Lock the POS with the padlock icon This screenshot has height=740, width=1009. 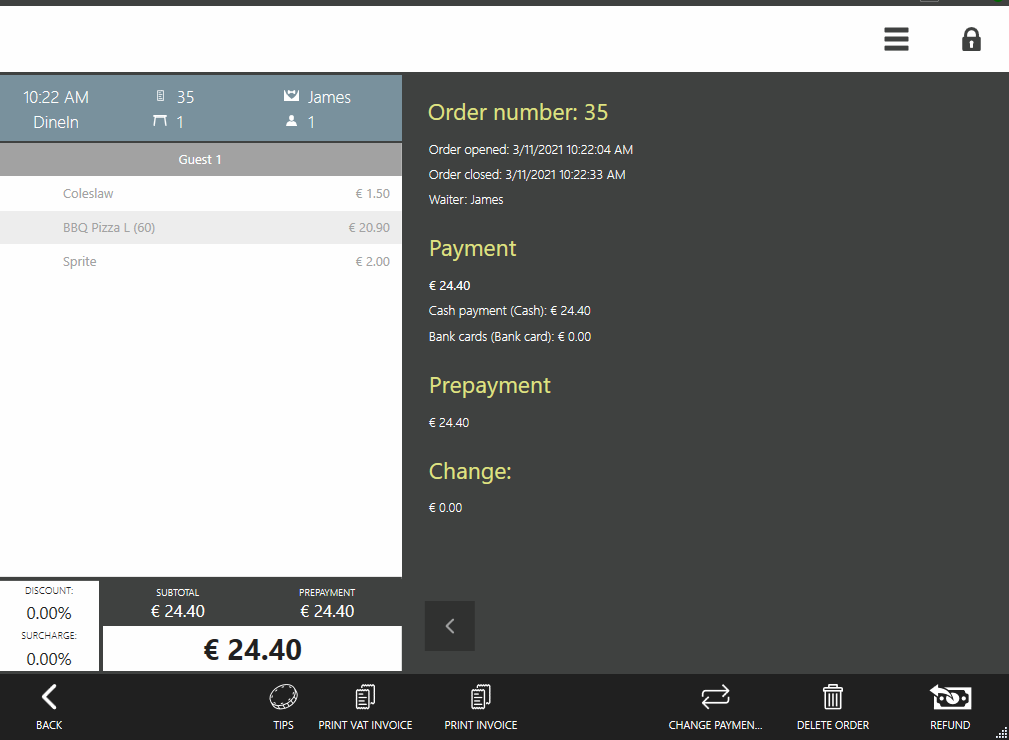click(x=970, y=39)
